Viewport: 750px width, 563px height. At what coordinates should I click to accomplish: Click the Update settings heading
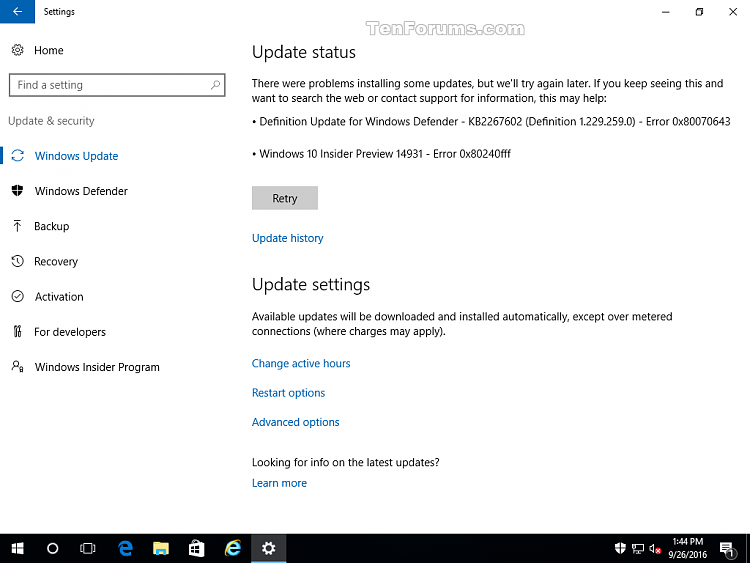311,285
